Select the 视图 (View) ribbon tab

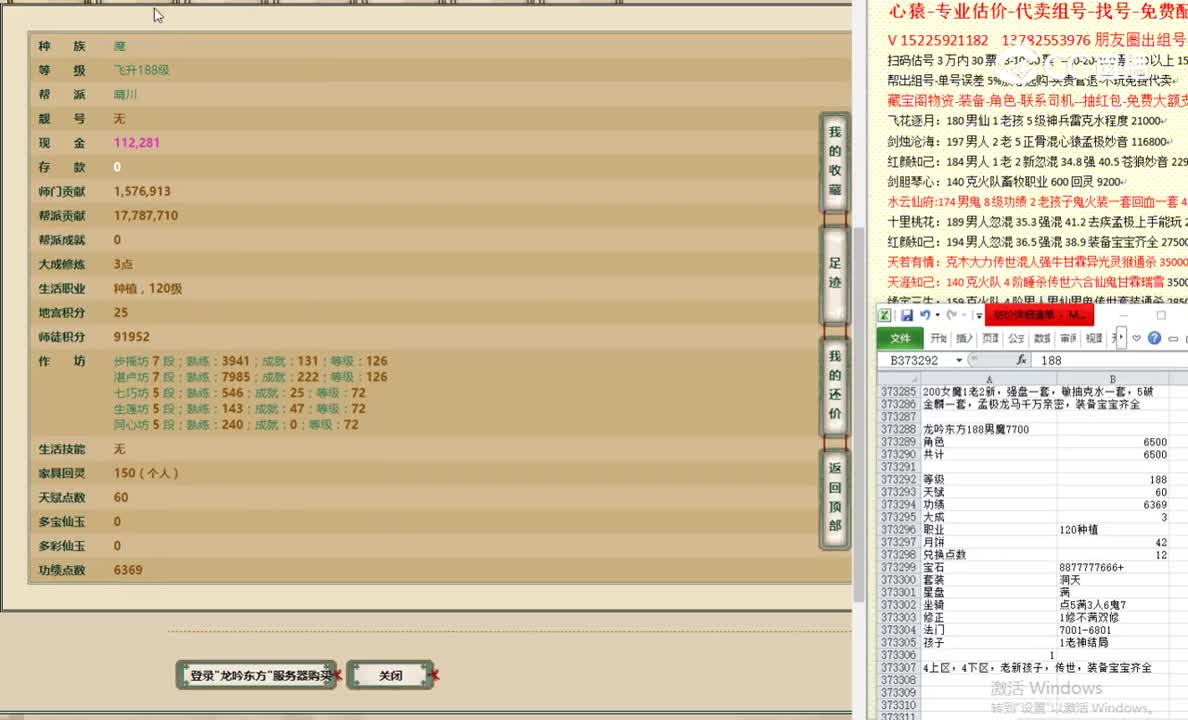(x=1094, y=338)
